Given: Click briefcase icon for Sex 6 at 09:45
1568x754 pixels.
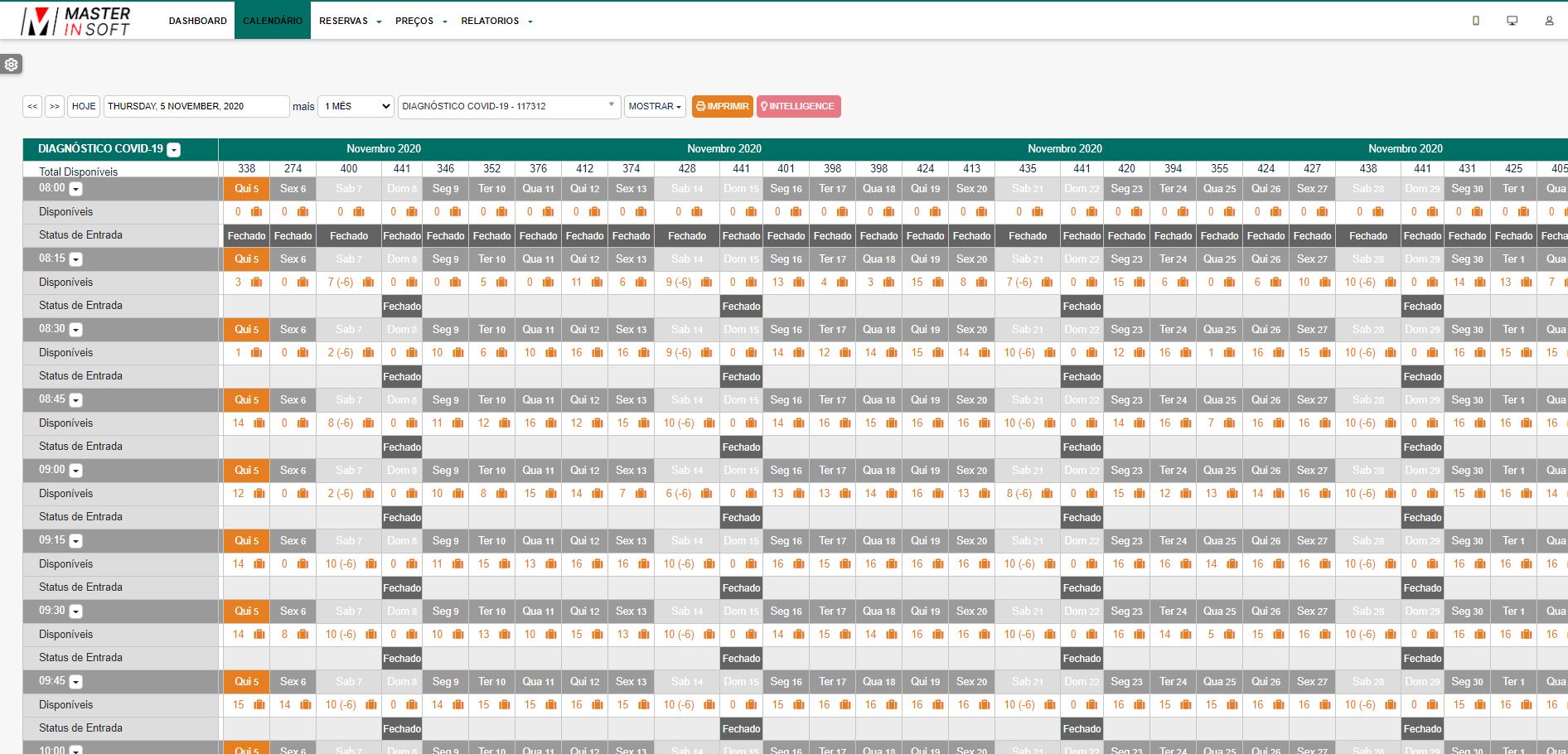Looking at the screenshot, I should tap(306, 705).
